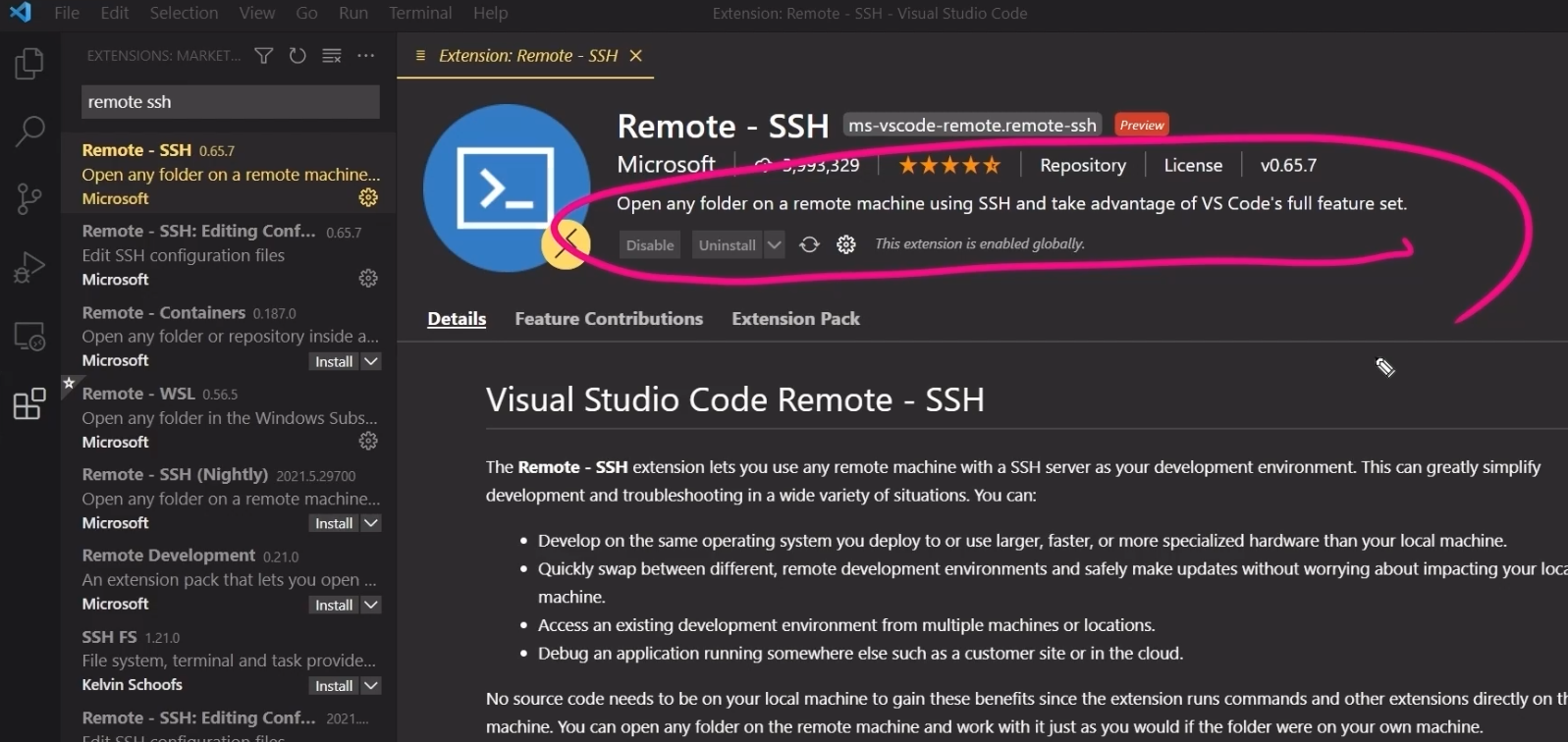The image size is (1568, 742).
Task: Open the Extensions view icon
Action: (x=29, y=403)
